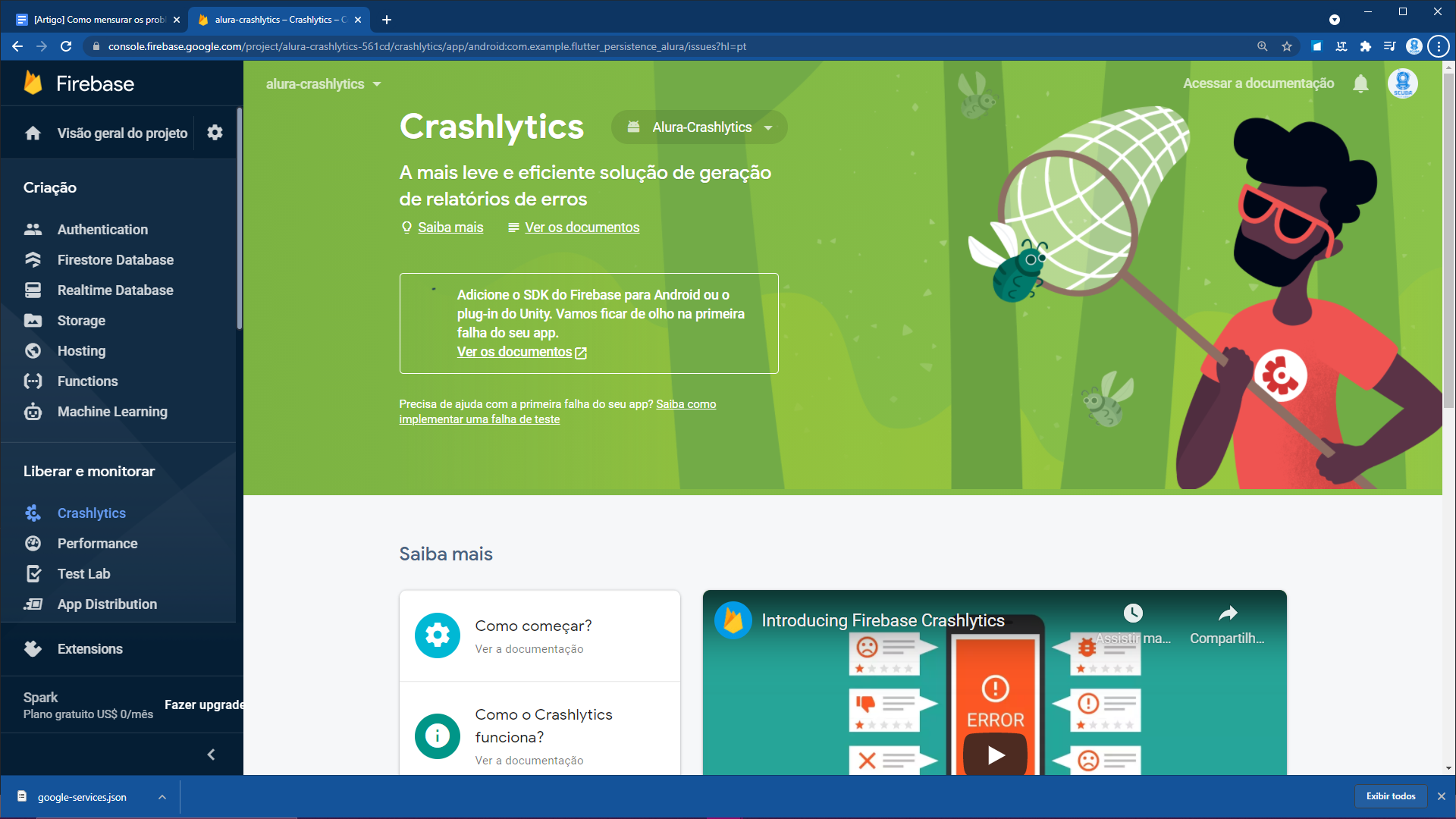The width and height of the screenshot is (1456, 819).
Task: Click the Hosting globe icon
Action: 33,350
